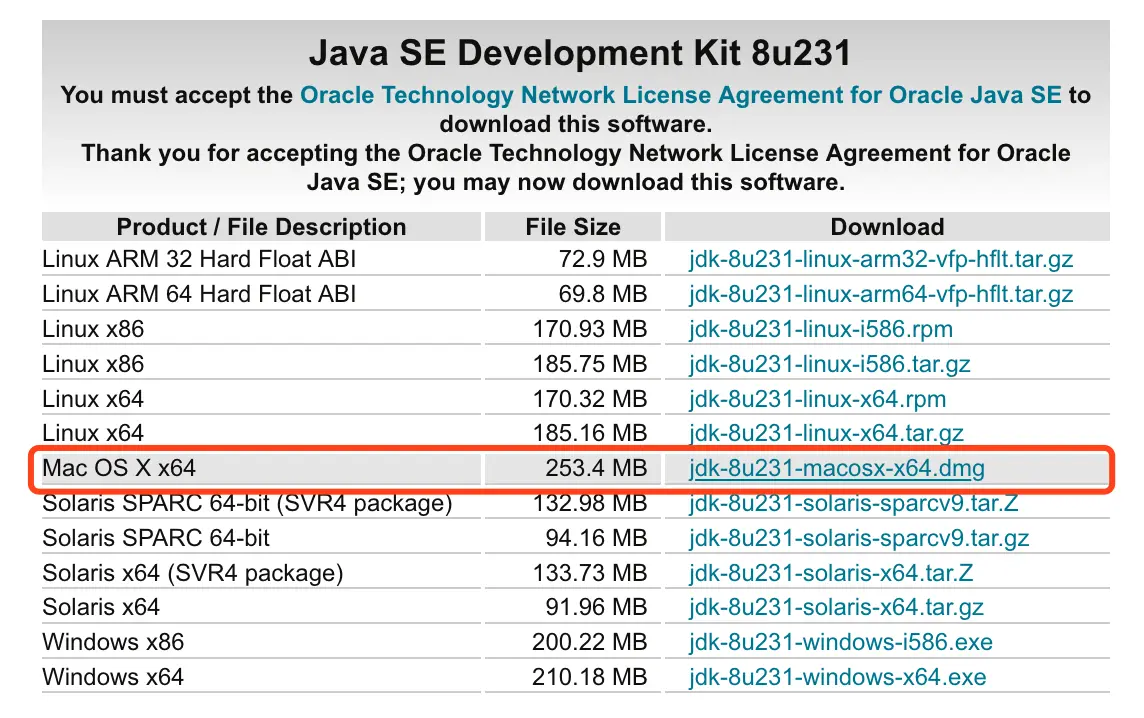The image size is (1144, 718).
Task: Download jdk-8u231-linux-x64.rpm
Action: 817,399
